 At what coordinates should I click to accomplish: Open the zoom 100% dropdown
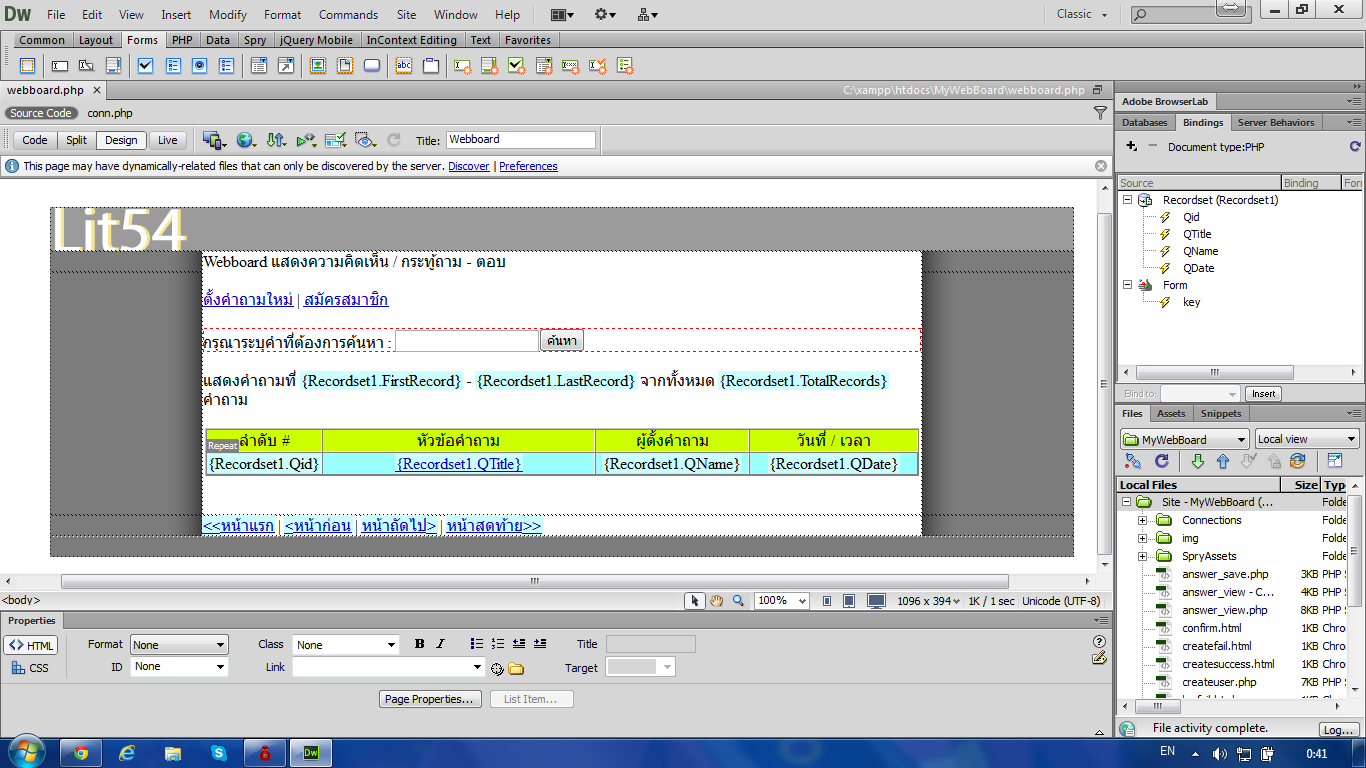[782, 601]
